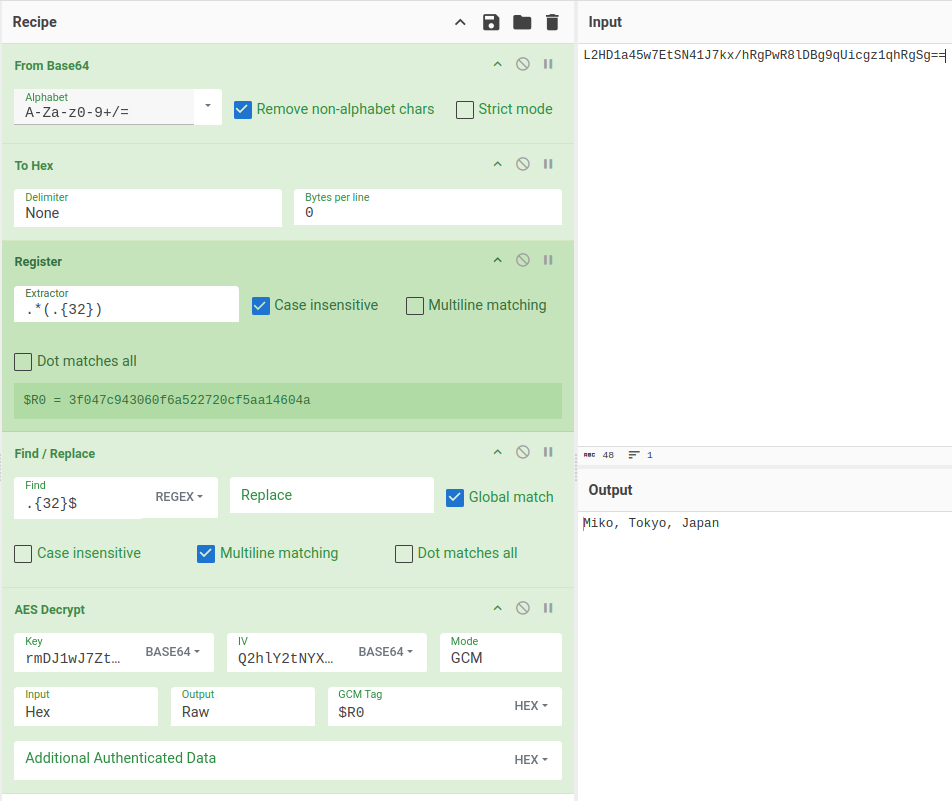The image size is (952, 801).
Task: Collapse the AES Decrypt operation
Action: [x=497, y=608]
